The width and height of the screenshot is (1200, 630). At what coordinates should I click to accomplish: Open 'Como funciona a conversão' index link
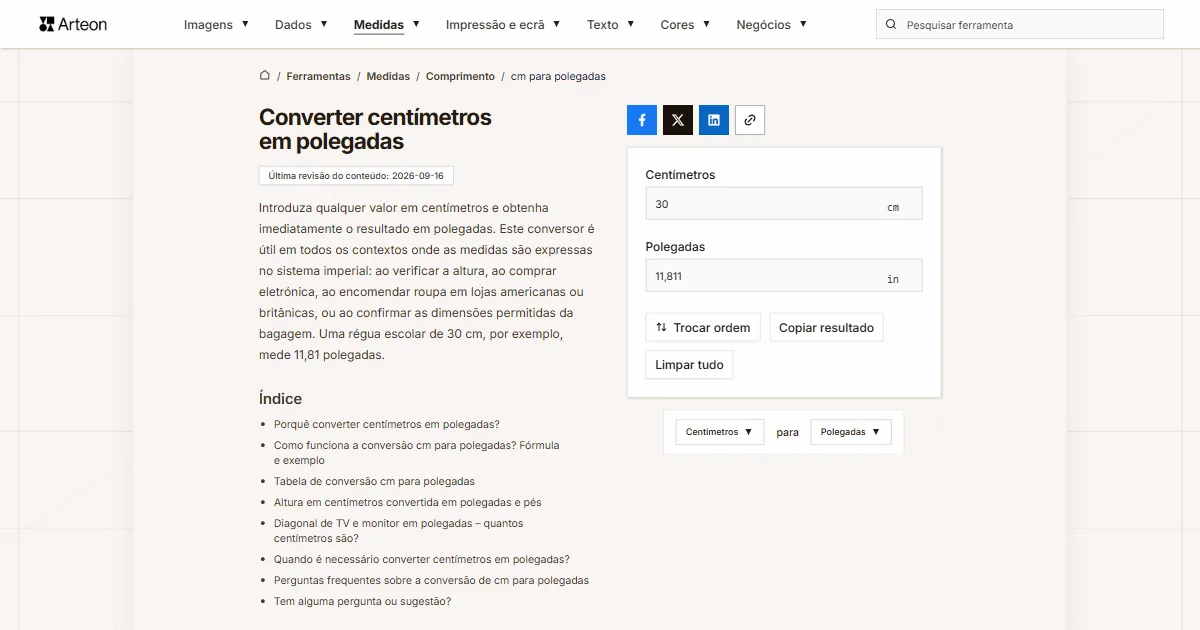click(416, 453)
